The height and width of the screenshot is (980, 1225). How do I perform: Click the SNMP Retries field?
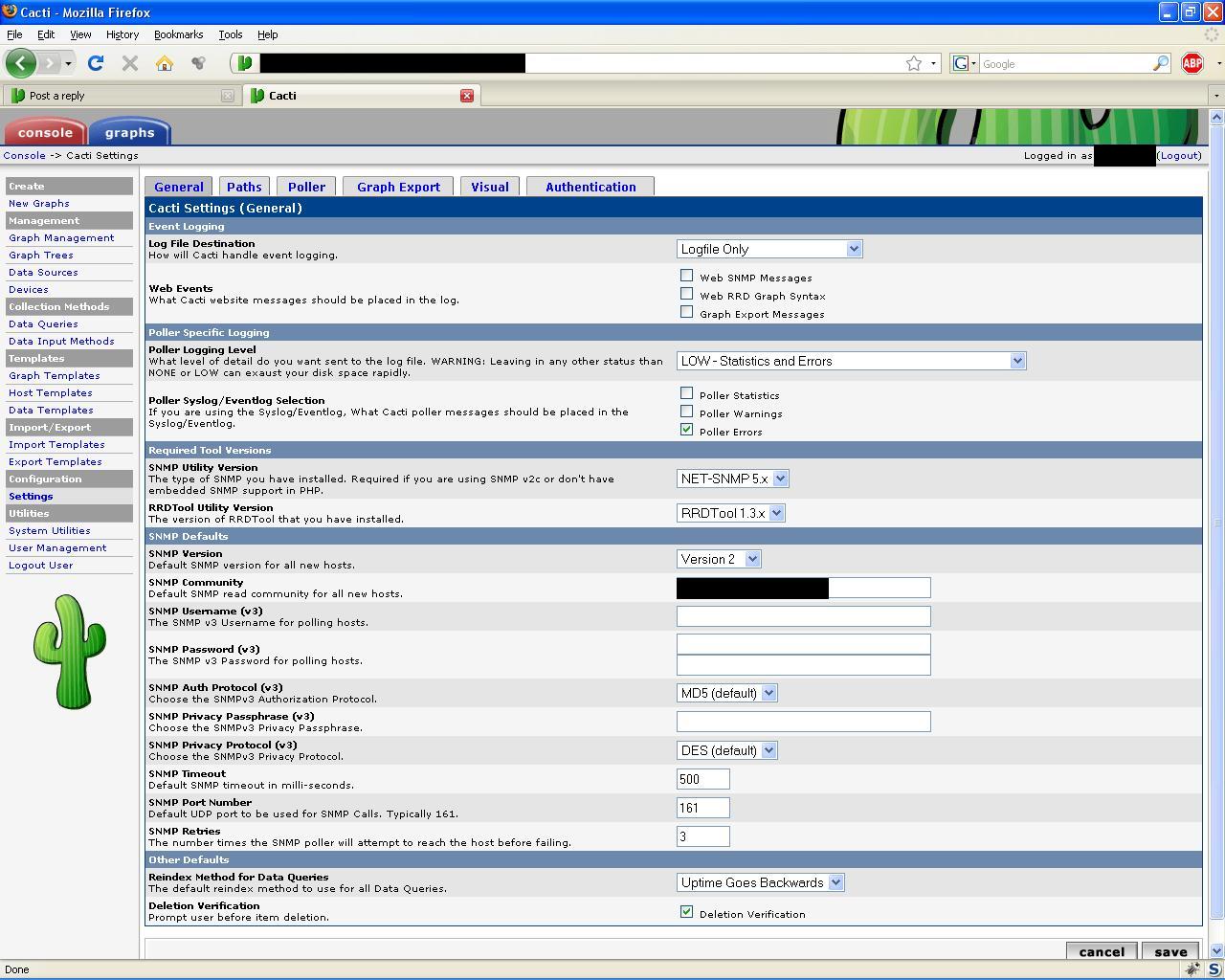point(703,836)
